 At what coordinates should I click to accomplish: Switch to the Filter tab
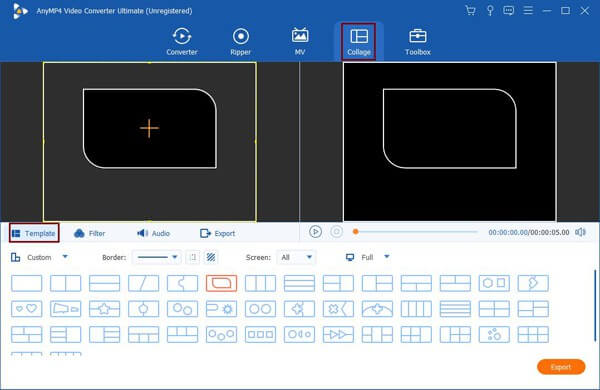[90, 233]
